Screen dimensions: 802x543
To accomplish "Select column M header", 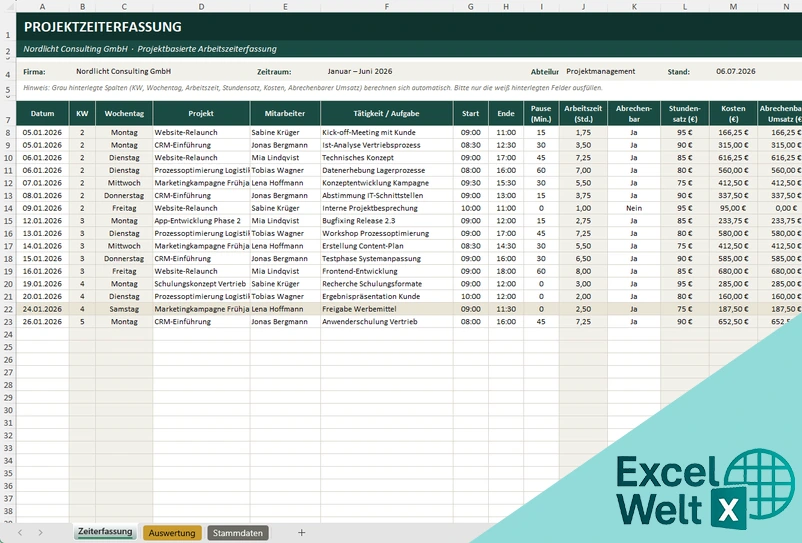I will (x=733, y=7).
